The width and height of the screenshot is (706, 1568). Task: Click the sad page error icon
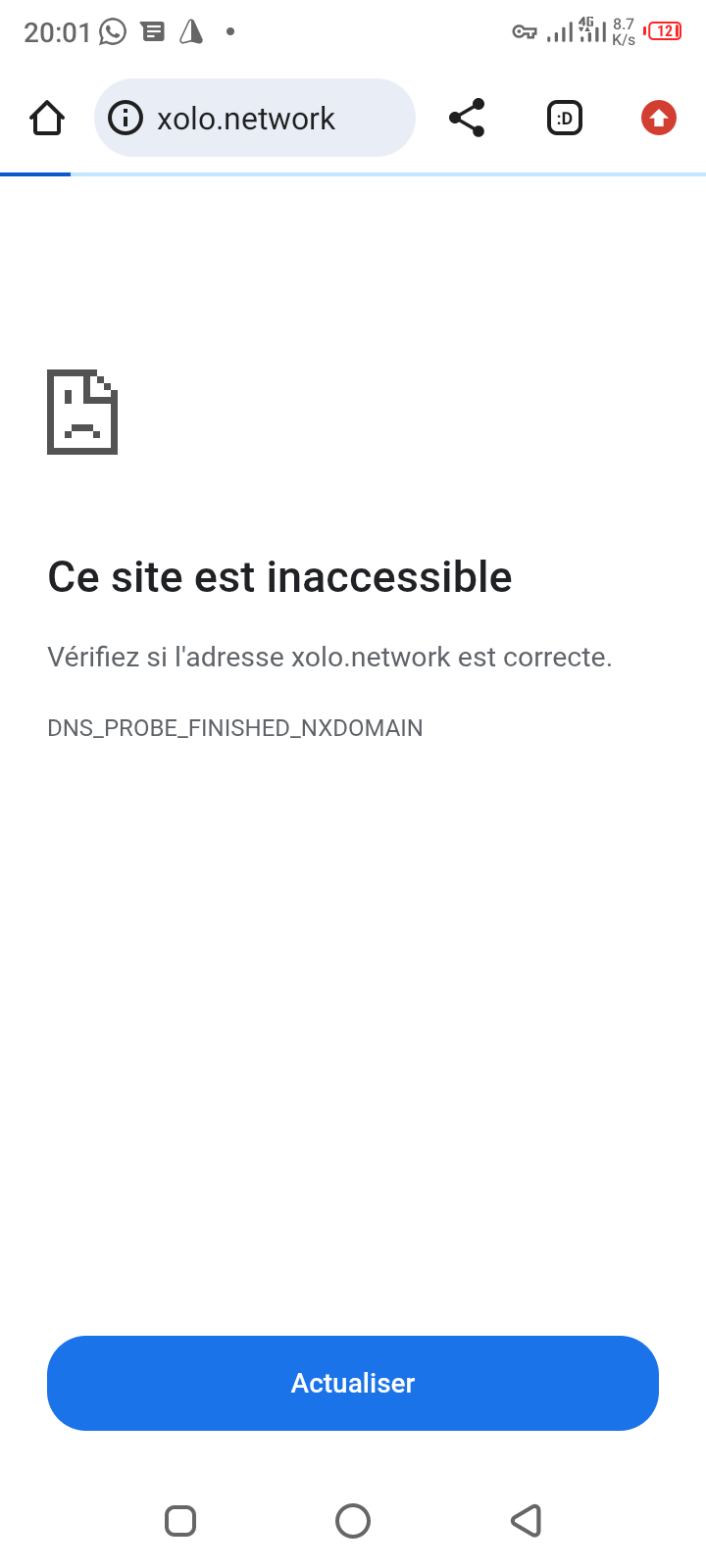point(82,412)
